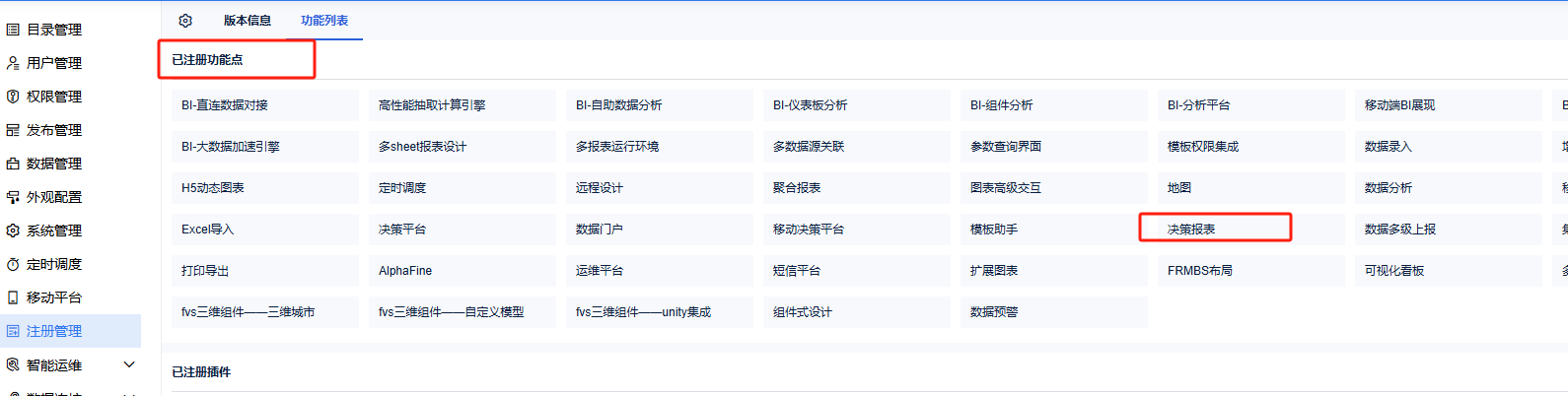Click fvs三维组件——自定义模型 cell
Screen dimensions: 1568x396
[x=463, y=312]
